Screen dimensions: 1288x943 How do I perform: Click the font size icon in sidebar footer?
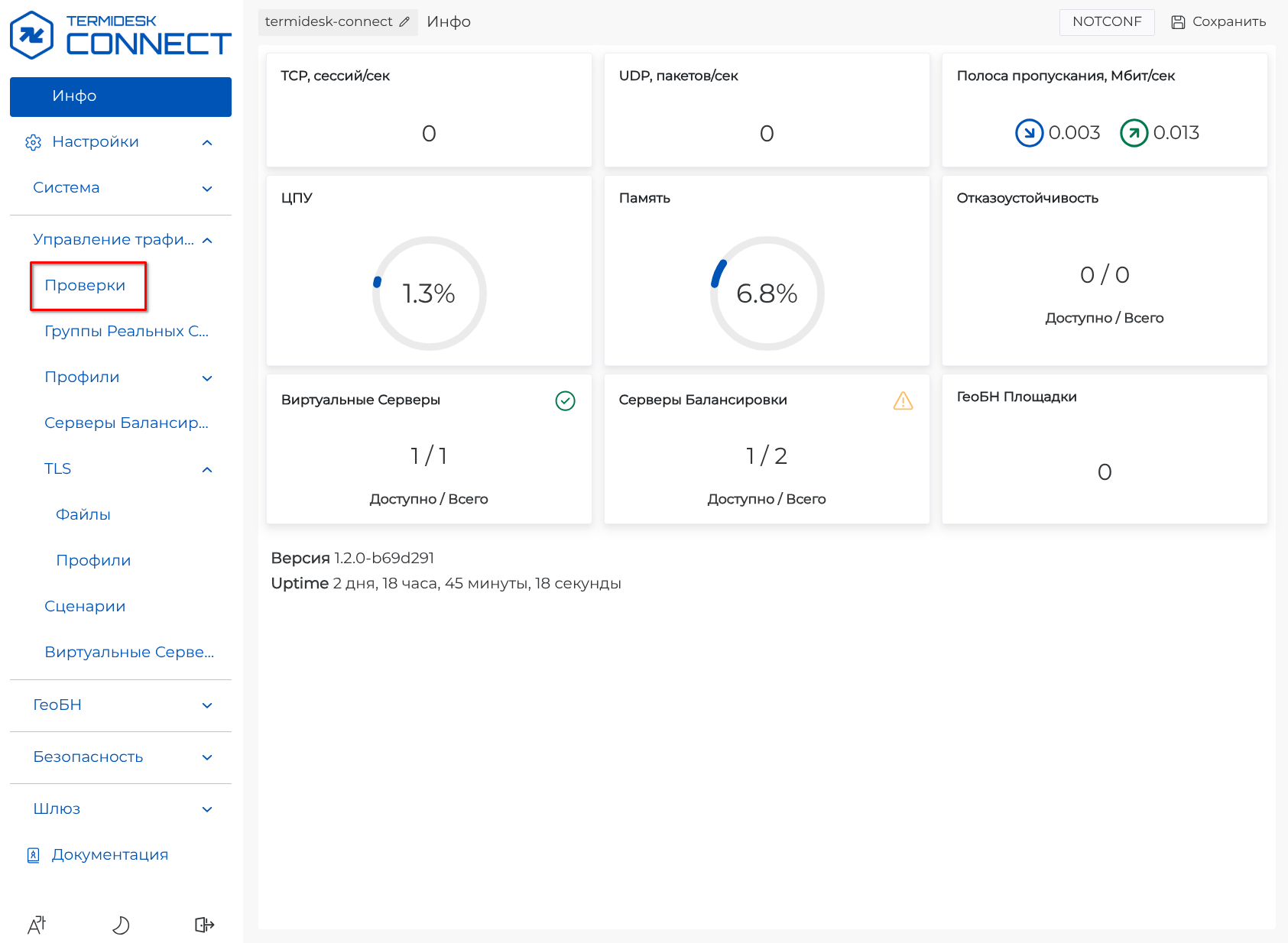[x=37, y=925]
